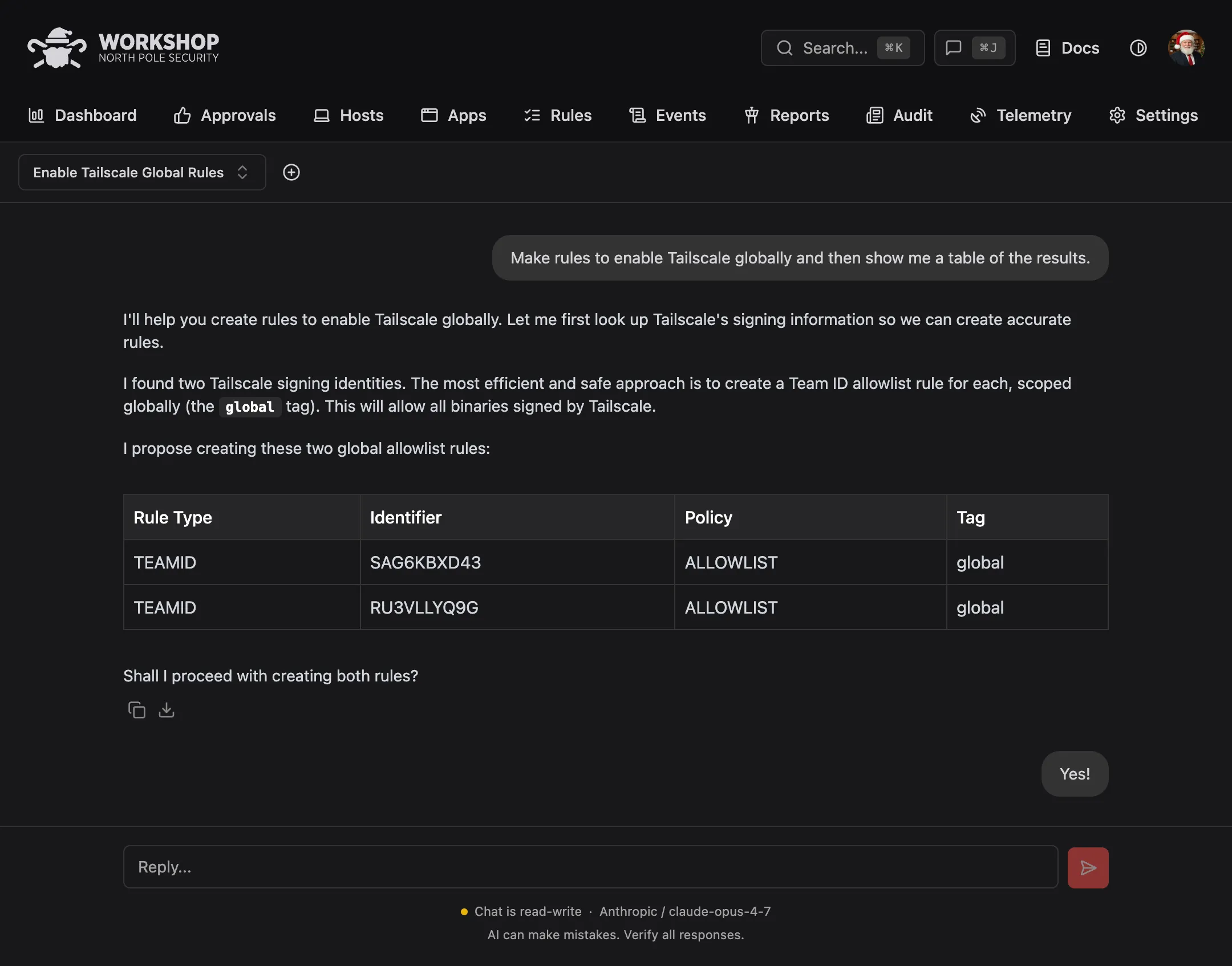This screenshot has height=966, width=1232.
Task: Click the Settings gear icon
Action: [x=1117, y=115]
